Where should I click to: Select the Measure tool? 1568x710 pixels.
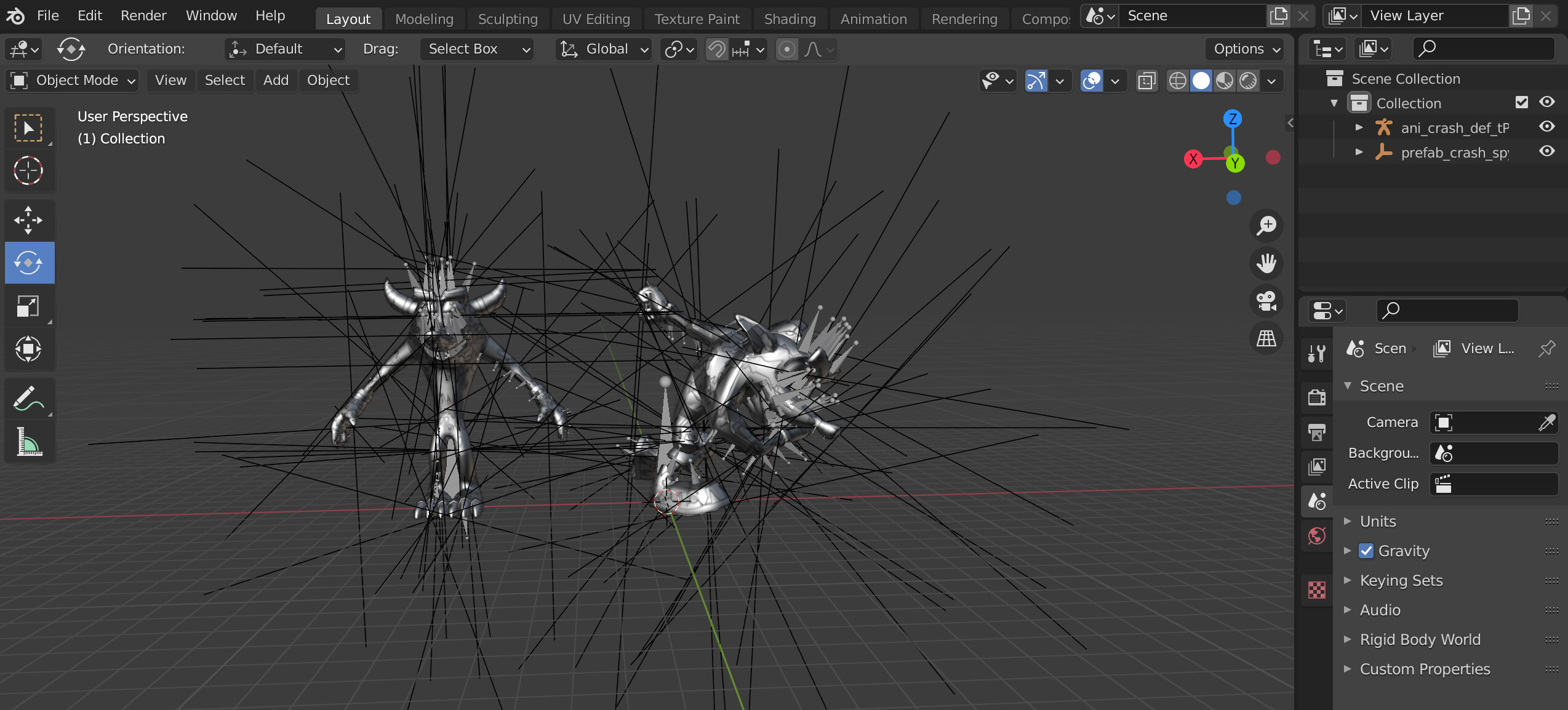28,442
